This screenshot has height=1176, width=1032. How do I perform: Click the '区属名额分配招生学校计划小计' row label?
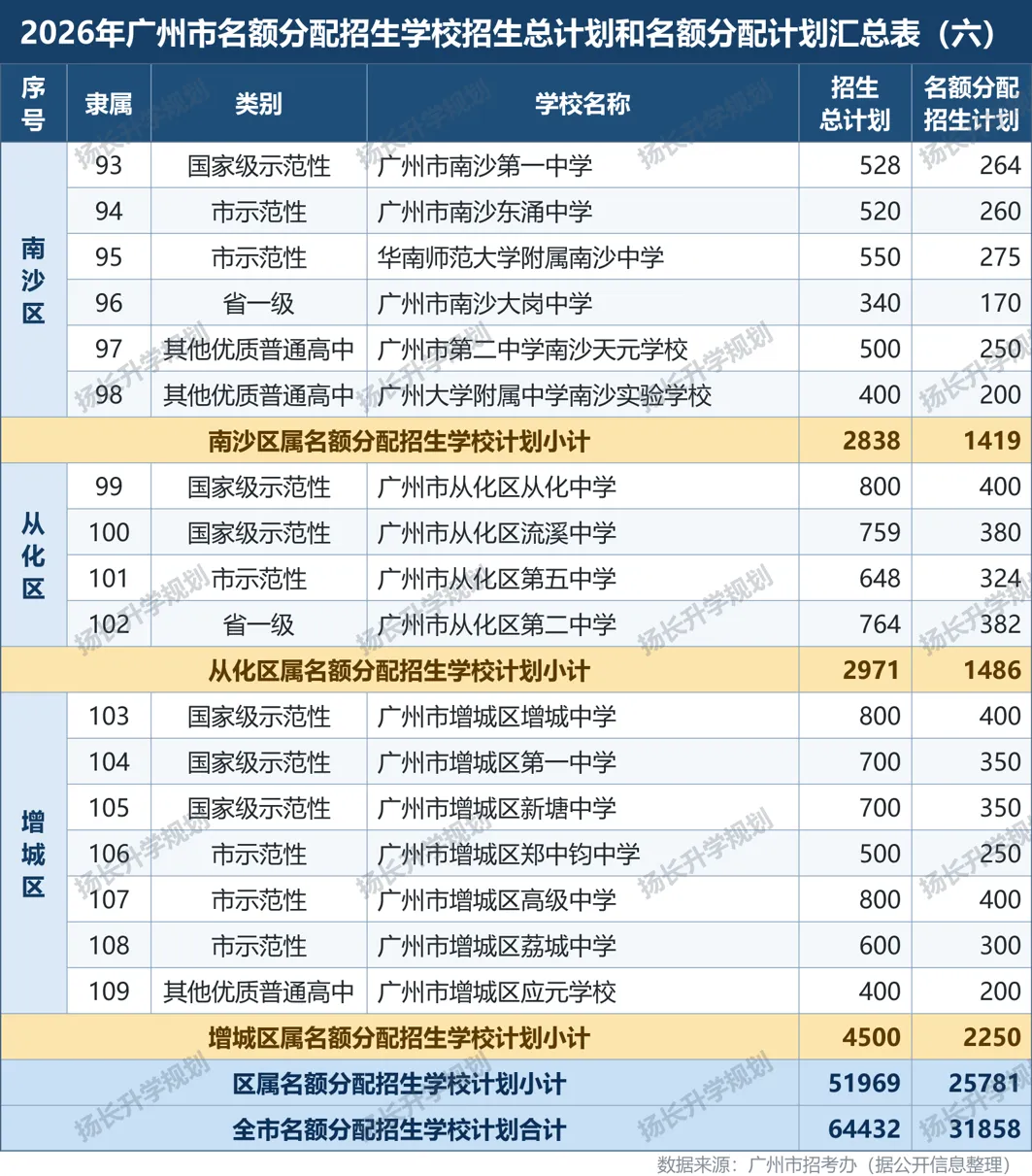[x=399, y=1084]
